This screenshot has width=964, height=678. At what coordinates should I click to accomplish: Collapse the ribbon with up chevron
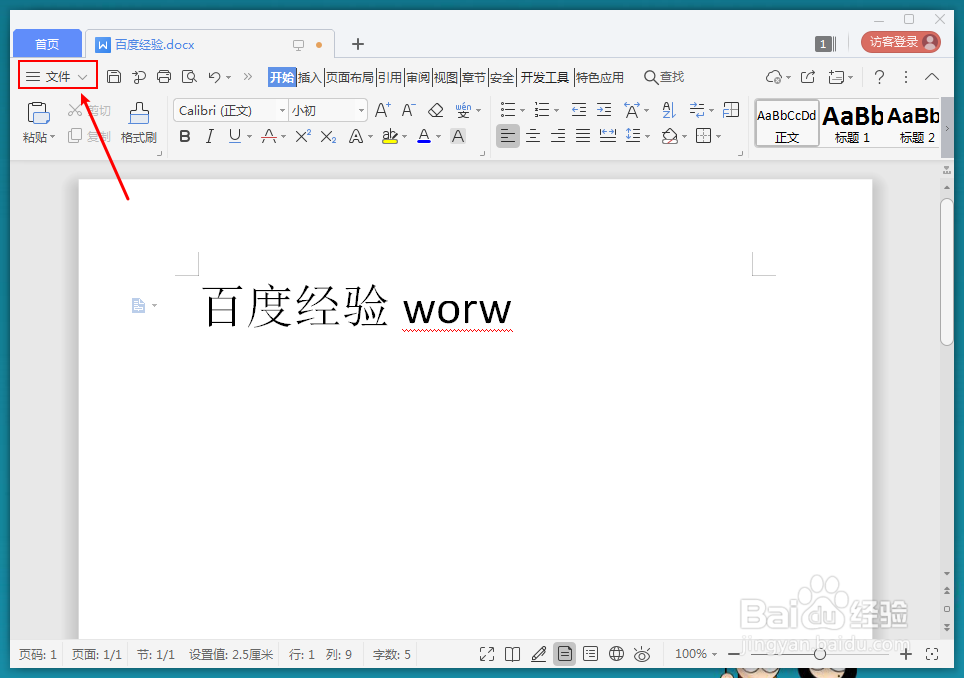[932, 77]
